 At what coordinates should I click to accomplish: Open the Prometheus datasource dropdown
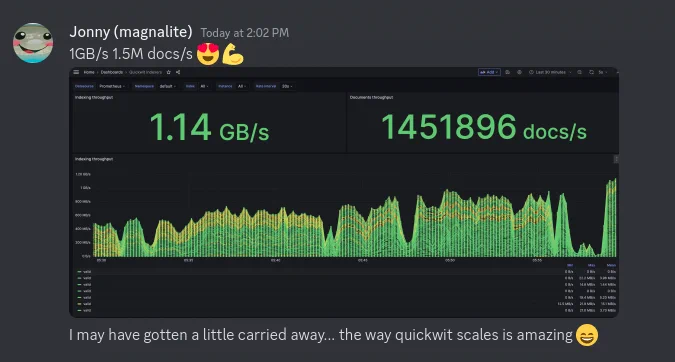[x=112, y=87]
